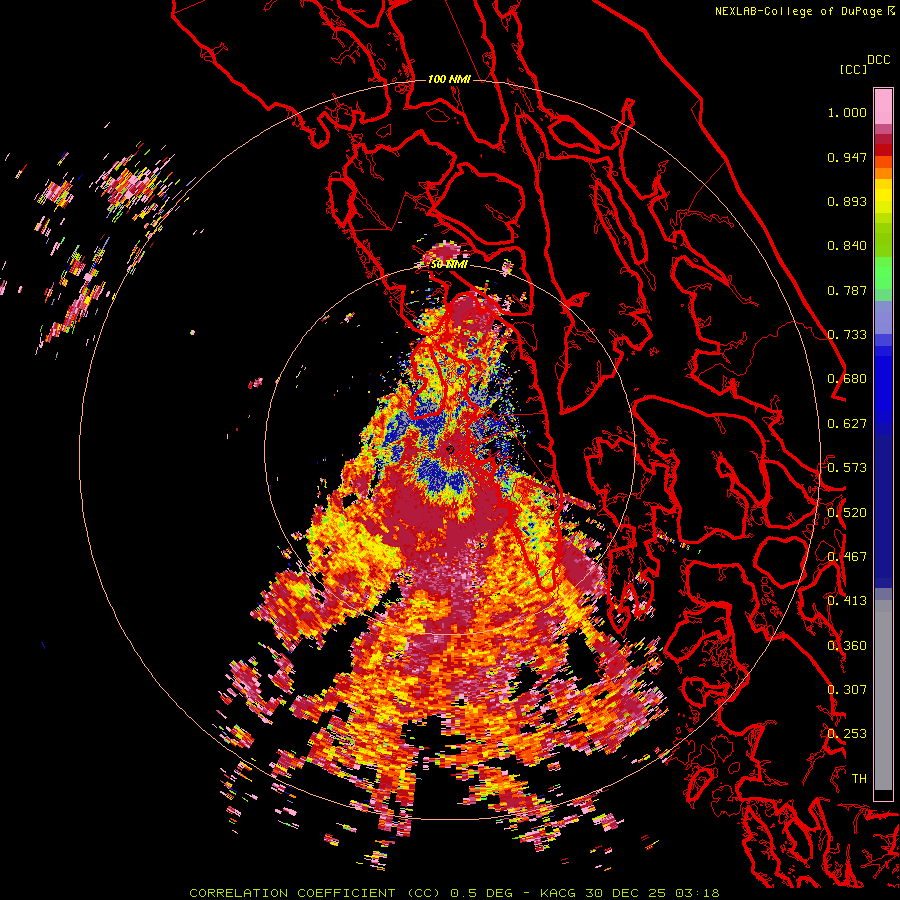
Task: Click the 0.307 color scale value
Action: tap(847, 690)
